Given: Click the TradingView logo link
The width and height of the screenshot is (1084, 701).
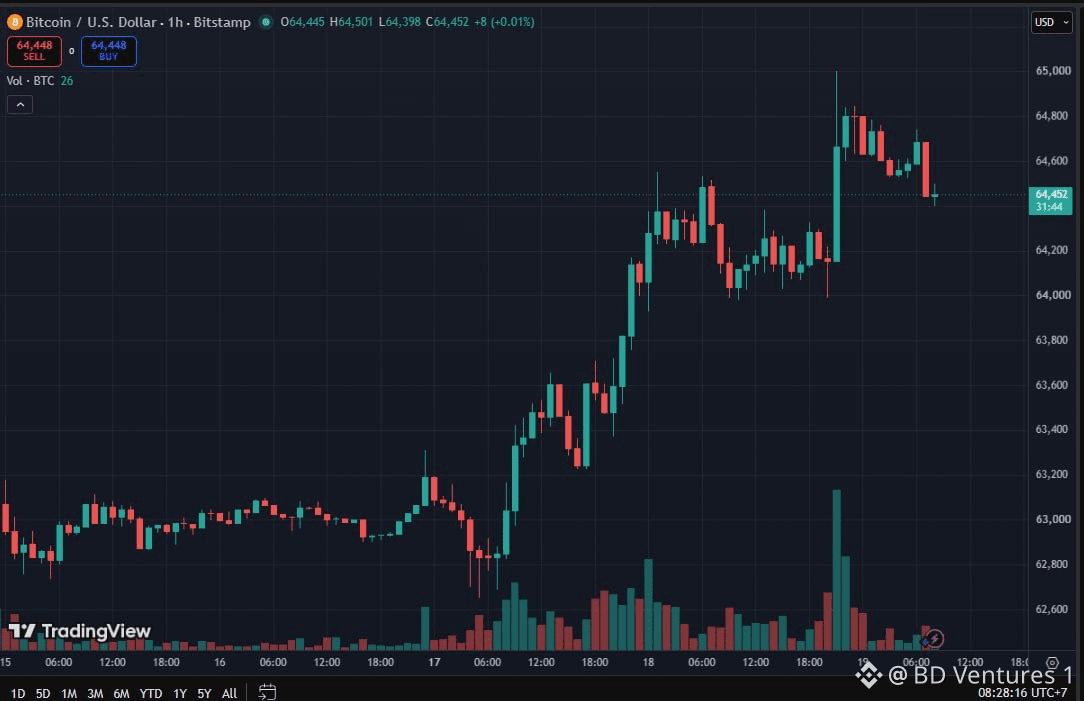Looking at the screenshot, I should [x=80, y=630].
